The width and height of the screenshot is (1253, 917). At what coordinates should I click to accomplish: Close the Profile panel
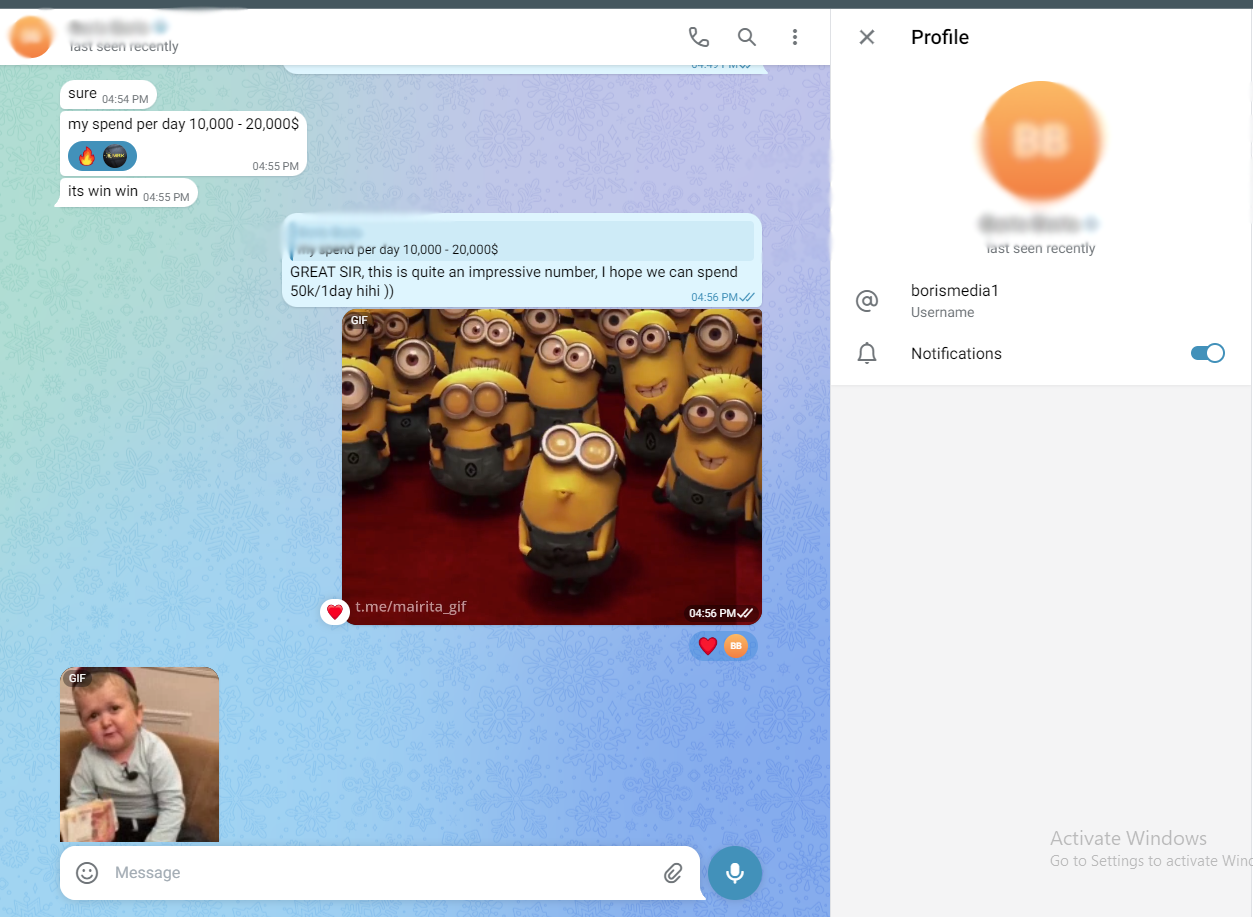coord(867,37)
